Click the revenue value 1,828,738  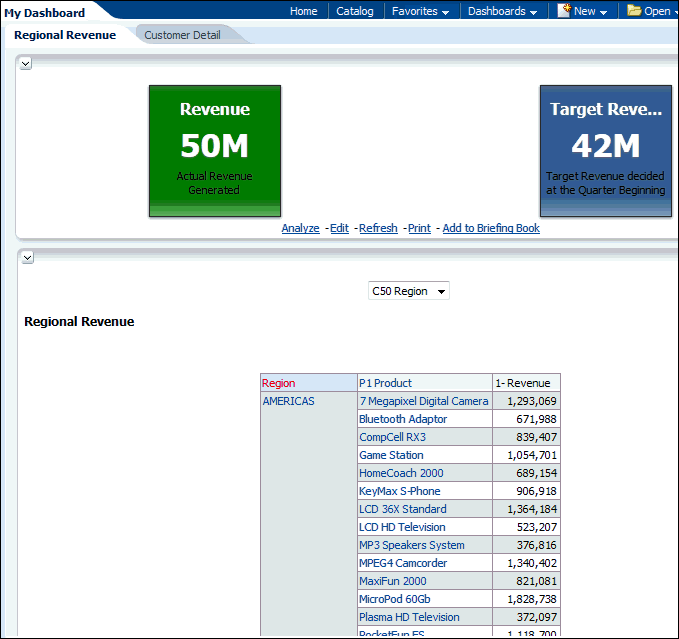[x=532, y=599]
